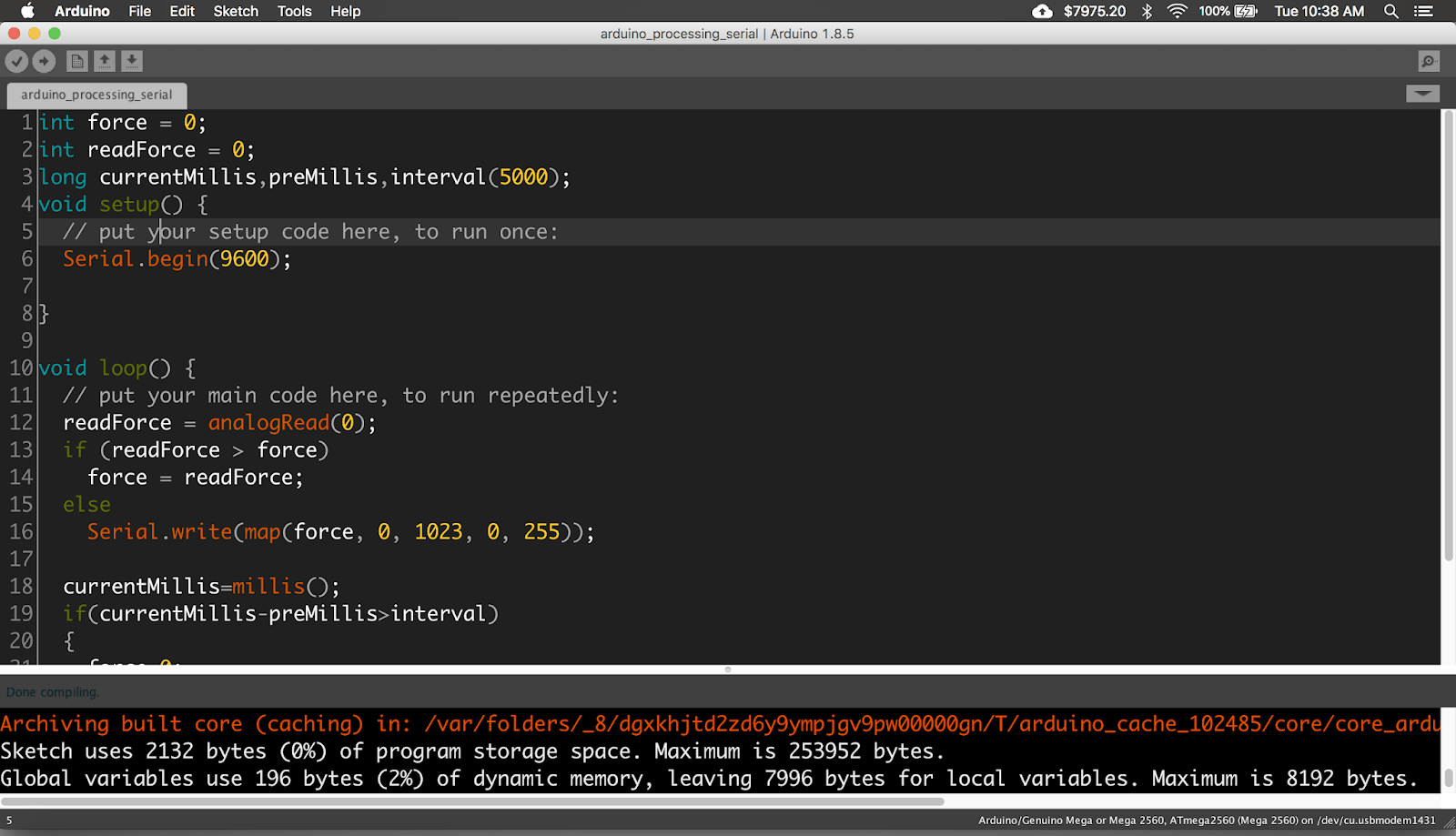This screenshot has width=1456, height=836.
Task: Click the iCloud upload status icon
Action: point(1041,11)
